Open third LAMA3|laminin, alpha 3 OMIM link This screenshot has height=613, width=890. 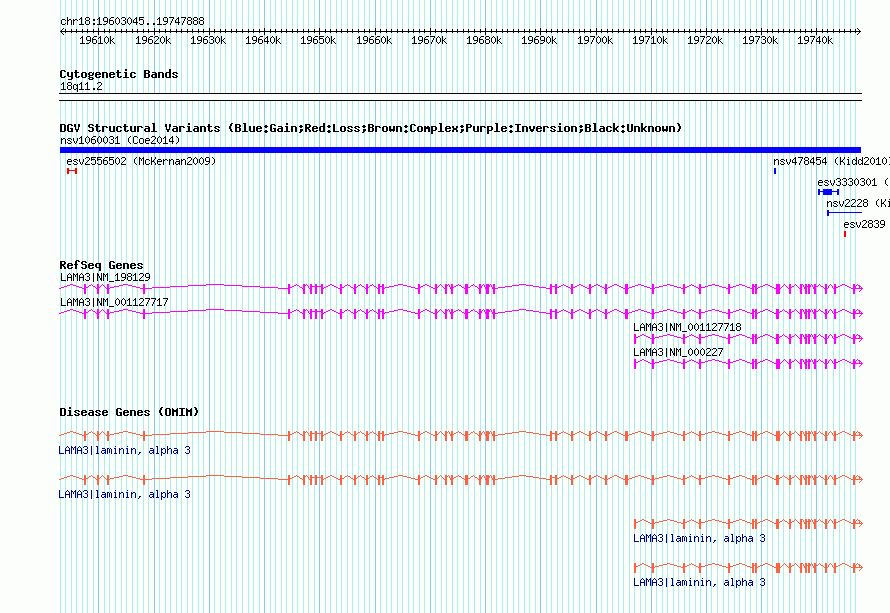click(x=699, y=538)
